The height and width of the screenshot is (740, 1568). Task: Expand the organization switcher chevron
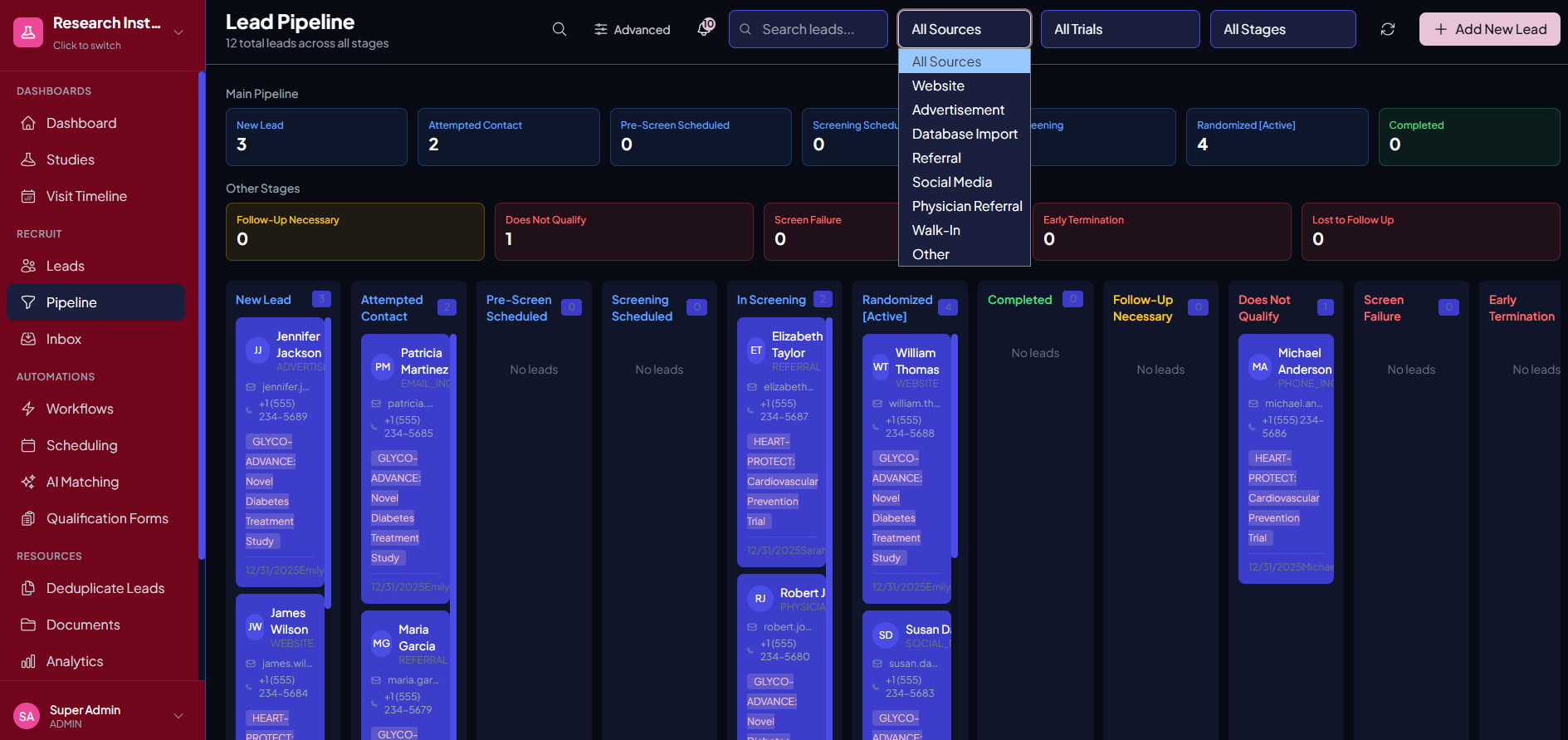[x=178, y=32]
